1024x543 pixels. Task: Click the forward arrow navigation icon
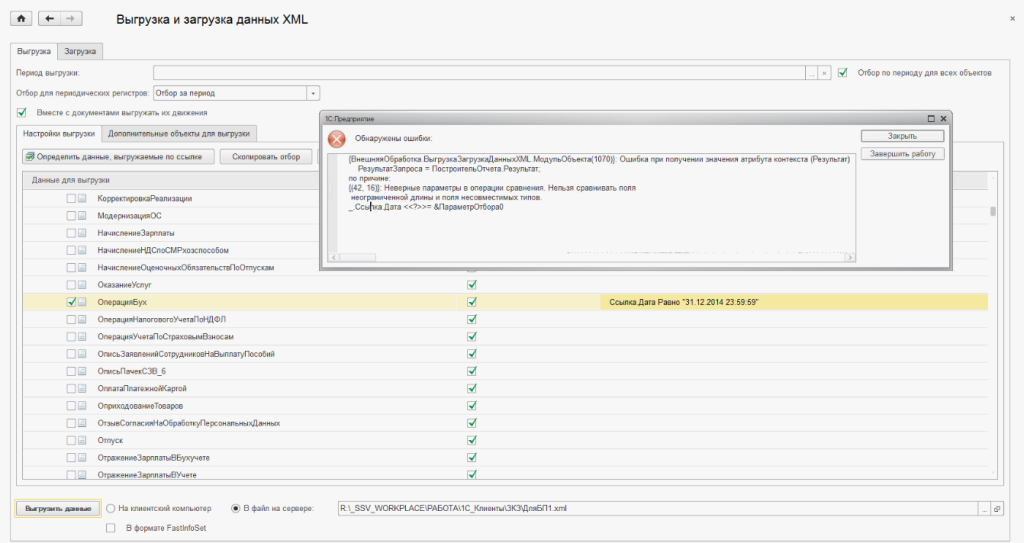[69, 19]
